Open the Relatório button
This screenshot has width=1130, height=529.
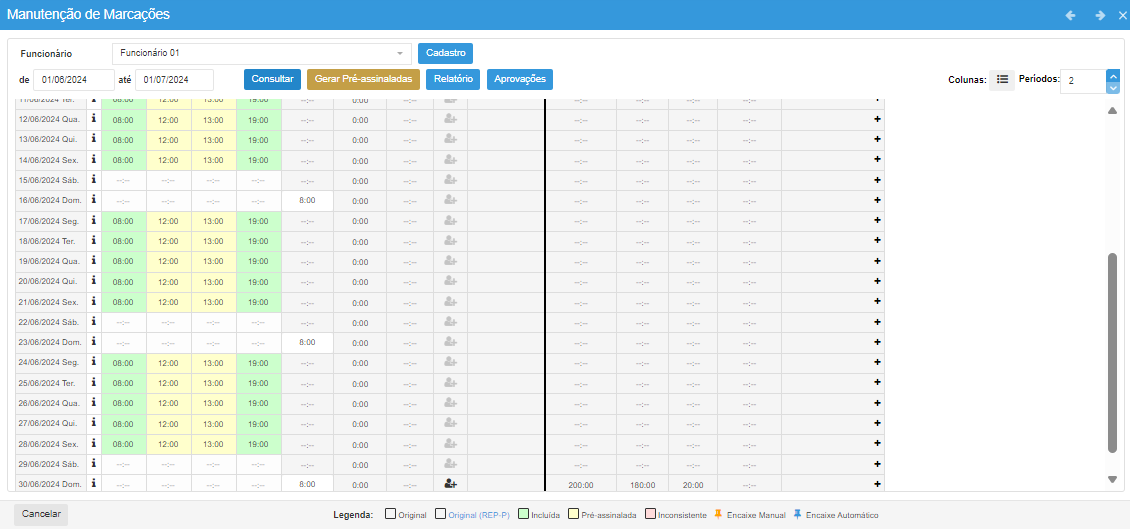tap(453, 79)
